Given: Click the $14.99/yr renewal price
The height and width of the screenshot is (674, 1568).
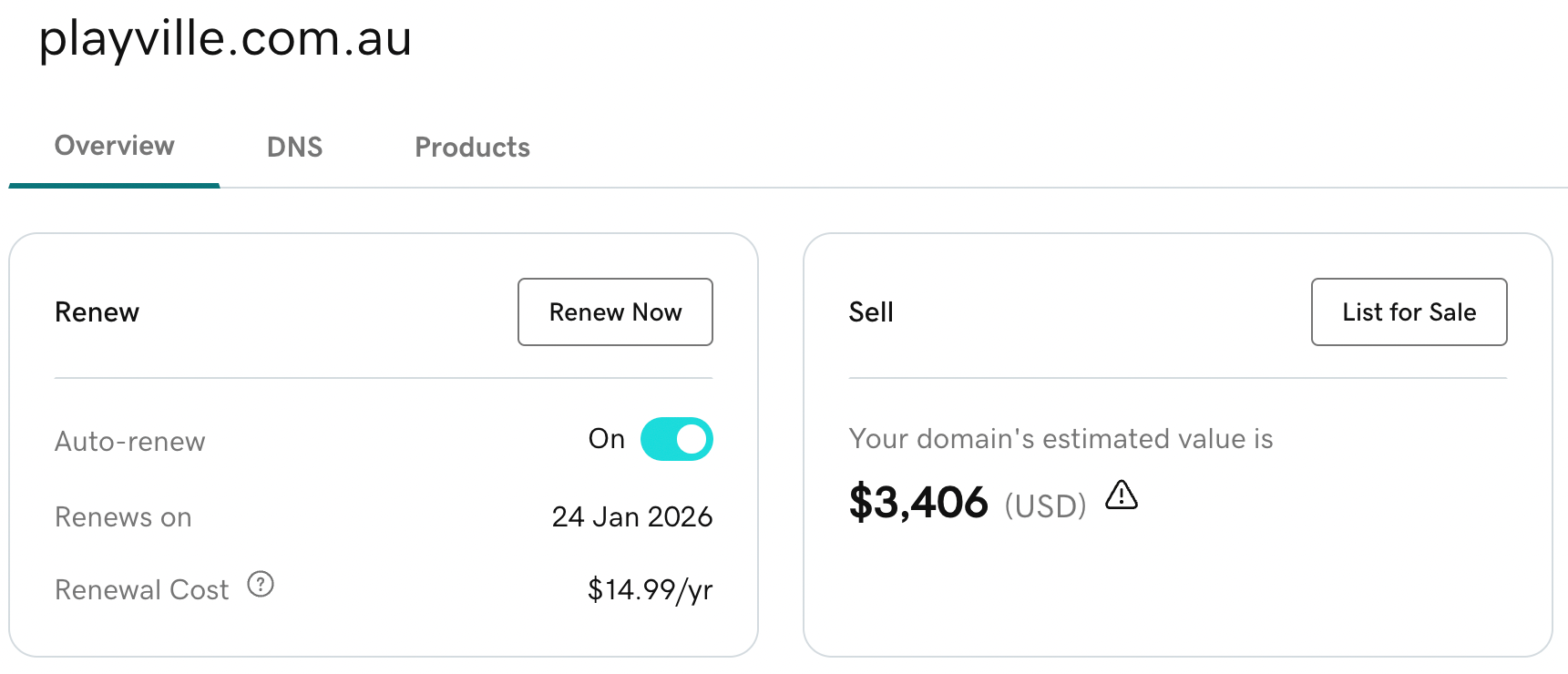Looking at the screenshot, I should pyautogui.click(x=650, y=589).
